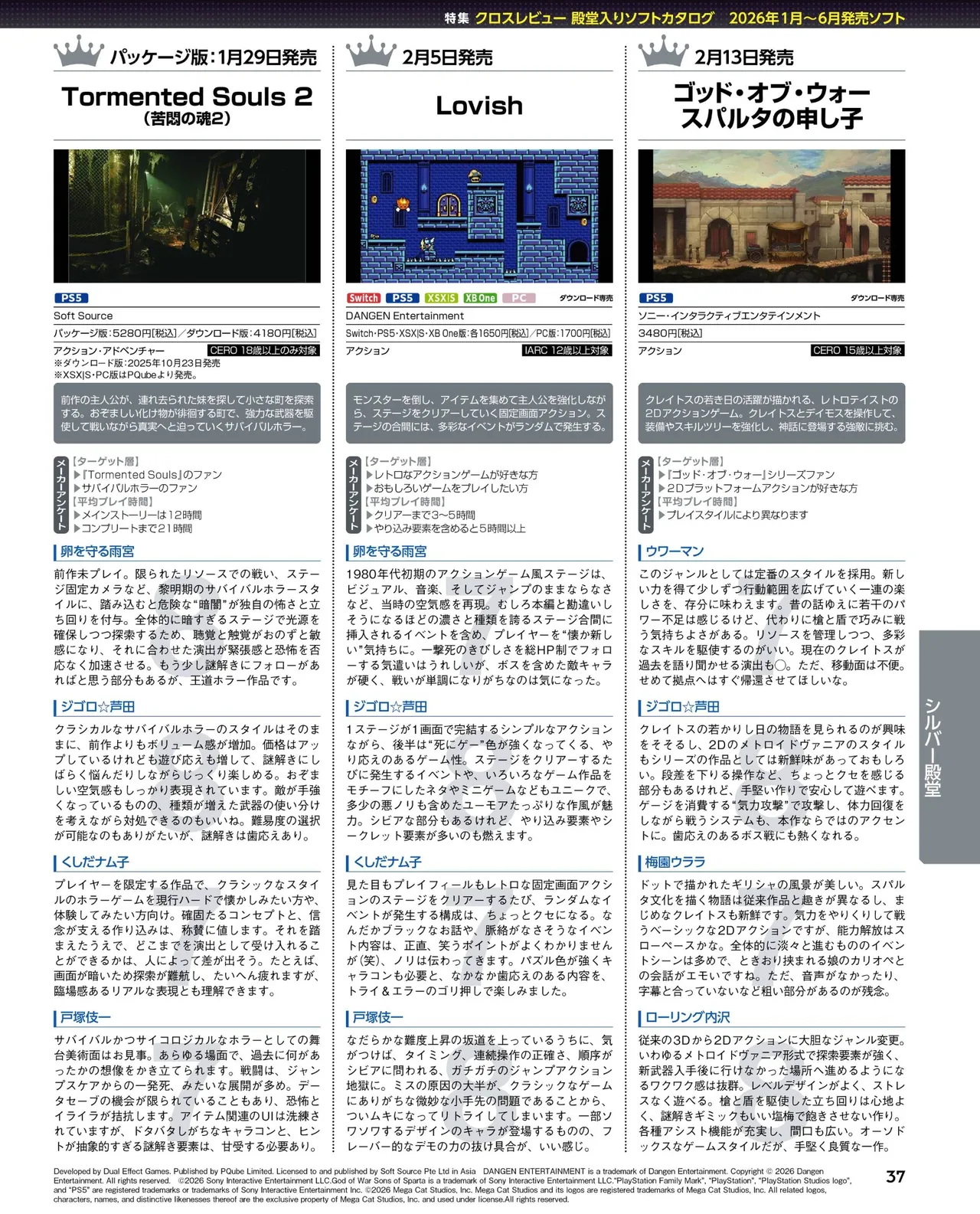Click the line ▶コンプリートまで21時間
The image size is (980, 1214).
click(132, 528)
